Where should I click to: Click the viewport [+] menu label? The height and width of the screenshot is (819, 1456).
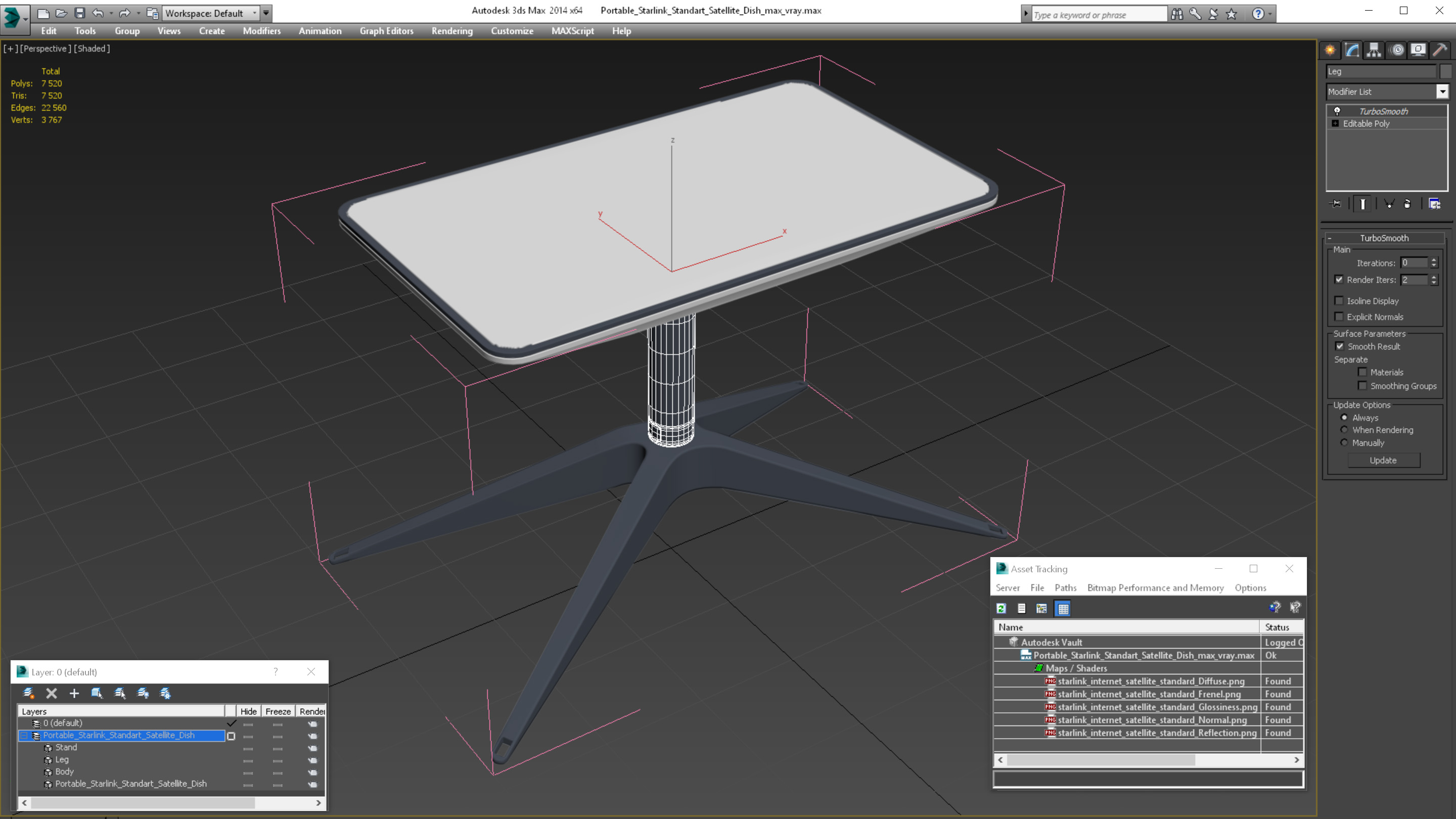tap(10, 49)
